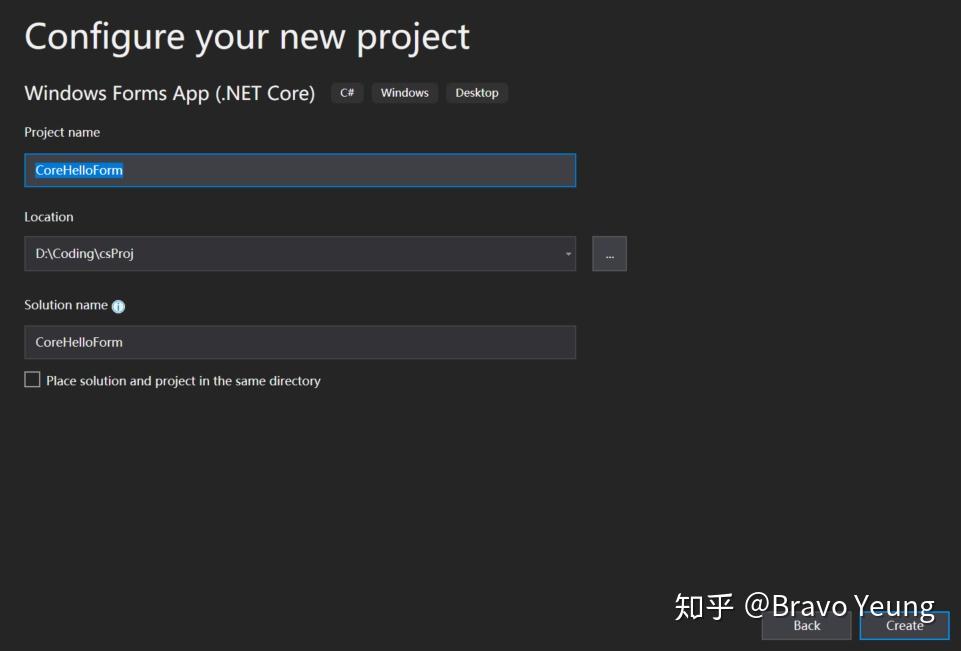Click the 知乎 watermark logo
The image size is (961, 651).
pos(704,606)
